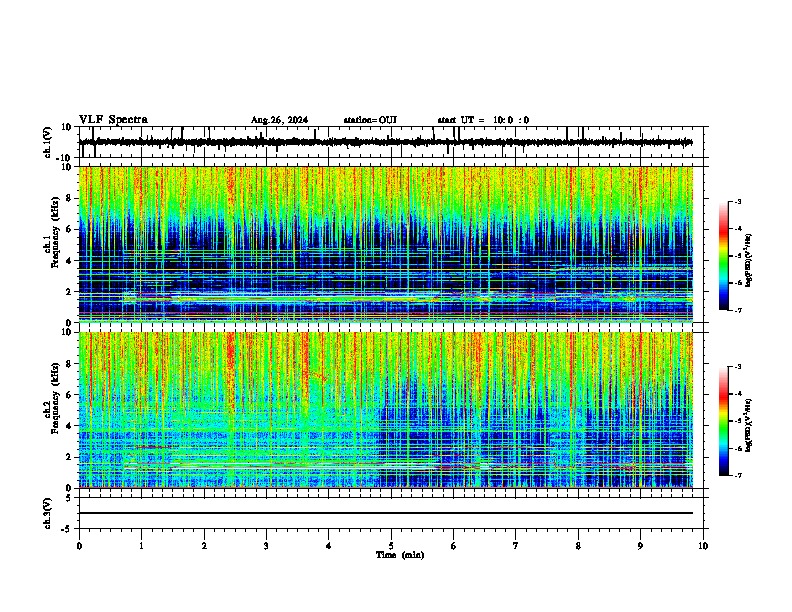Click the ch.1 spectrogram 6 kHz tick label
This screenshot has height=612, width=792.
click(x=71, y=229)
